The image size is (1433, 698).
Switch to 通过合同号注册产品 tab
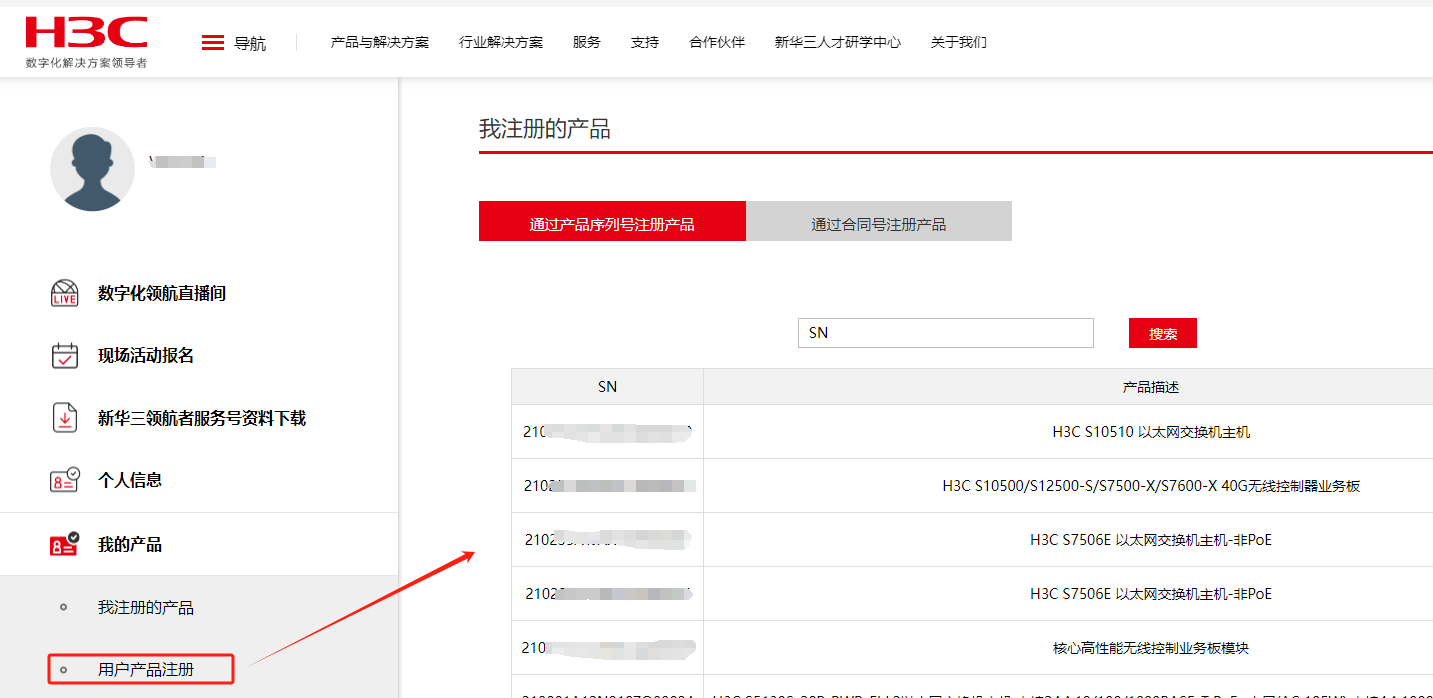pos(879,221)
